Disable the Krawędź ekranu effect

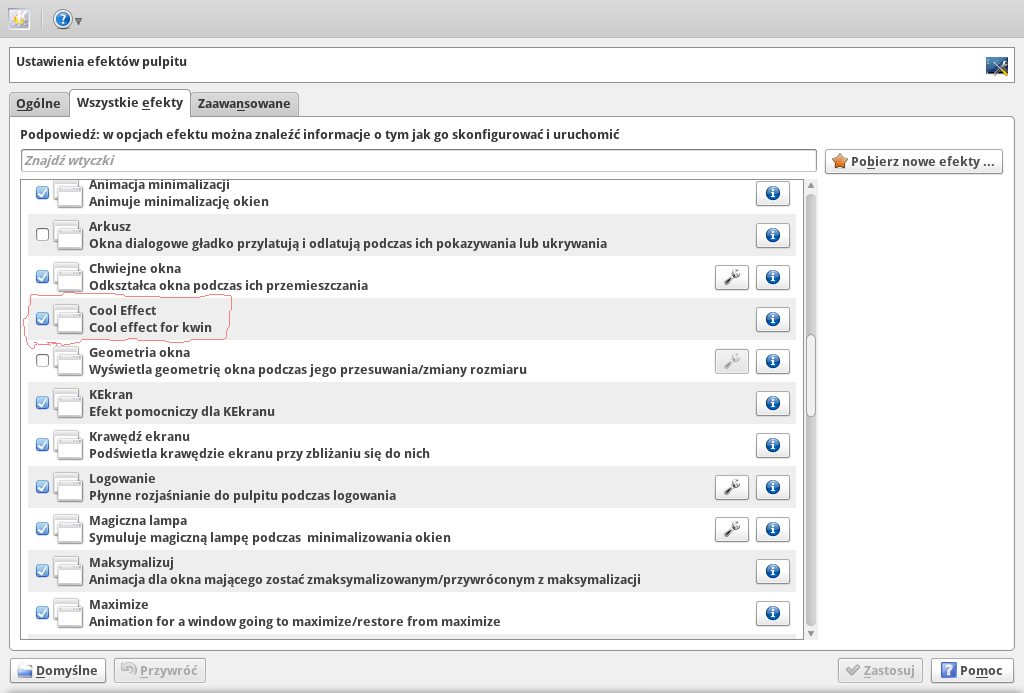coord(42,445)
